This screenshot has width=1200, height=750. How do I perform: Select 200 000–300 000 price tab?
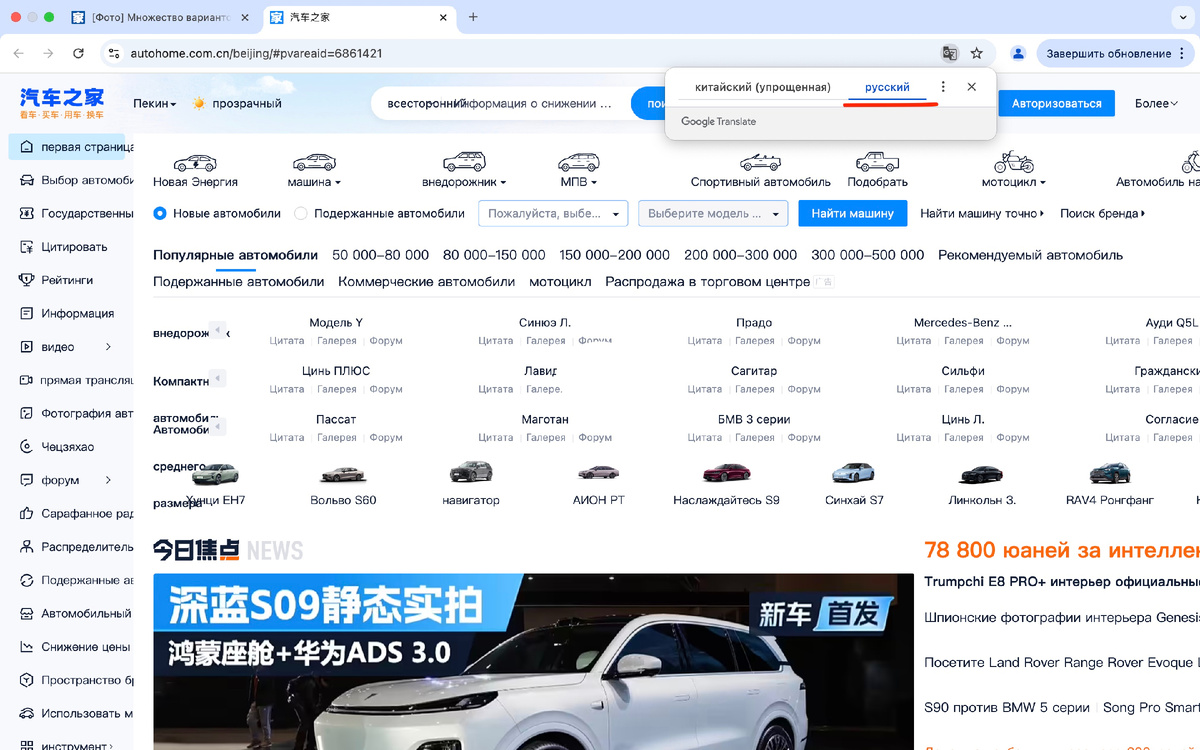coord(741,255)
